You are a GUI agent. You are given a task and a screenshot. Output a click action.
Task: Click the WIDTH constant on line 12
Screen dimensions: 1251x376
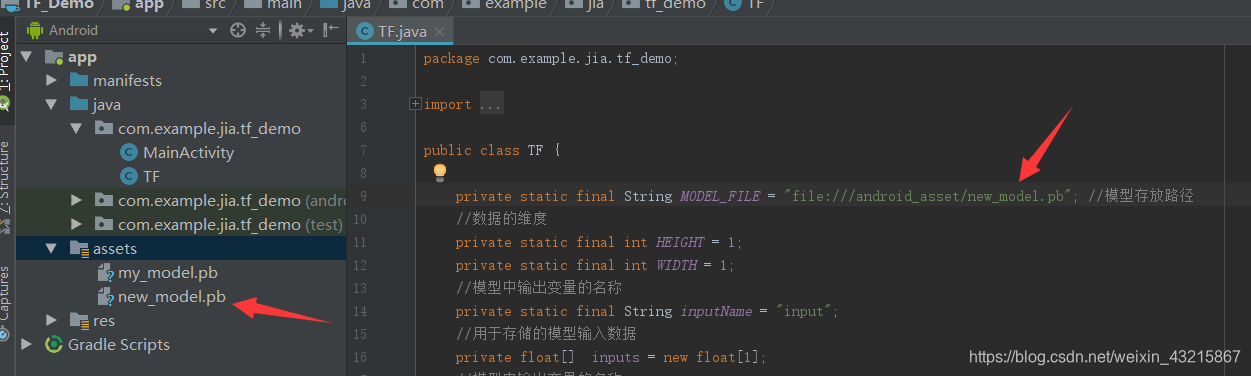(676, 265)
